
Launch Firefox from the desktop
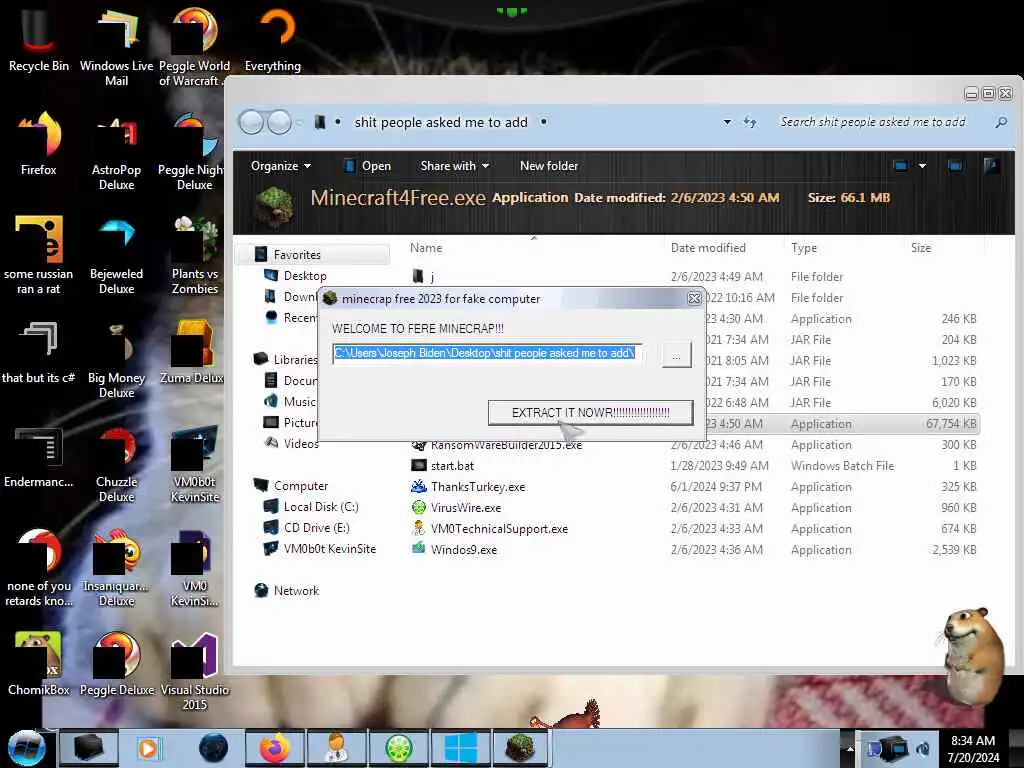coord(39,144)
